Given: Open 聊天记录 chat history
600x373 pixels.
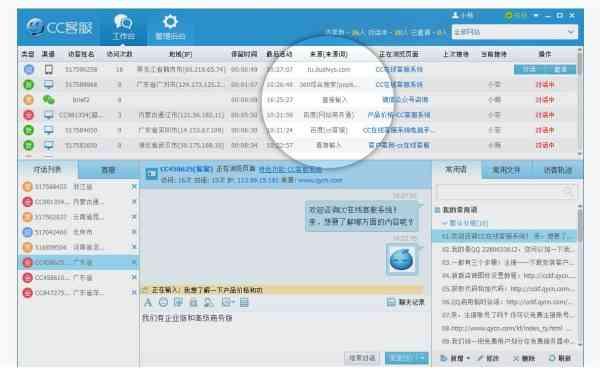Looking at the screenshot, I should pyautogui.click(x=406, y=302).
